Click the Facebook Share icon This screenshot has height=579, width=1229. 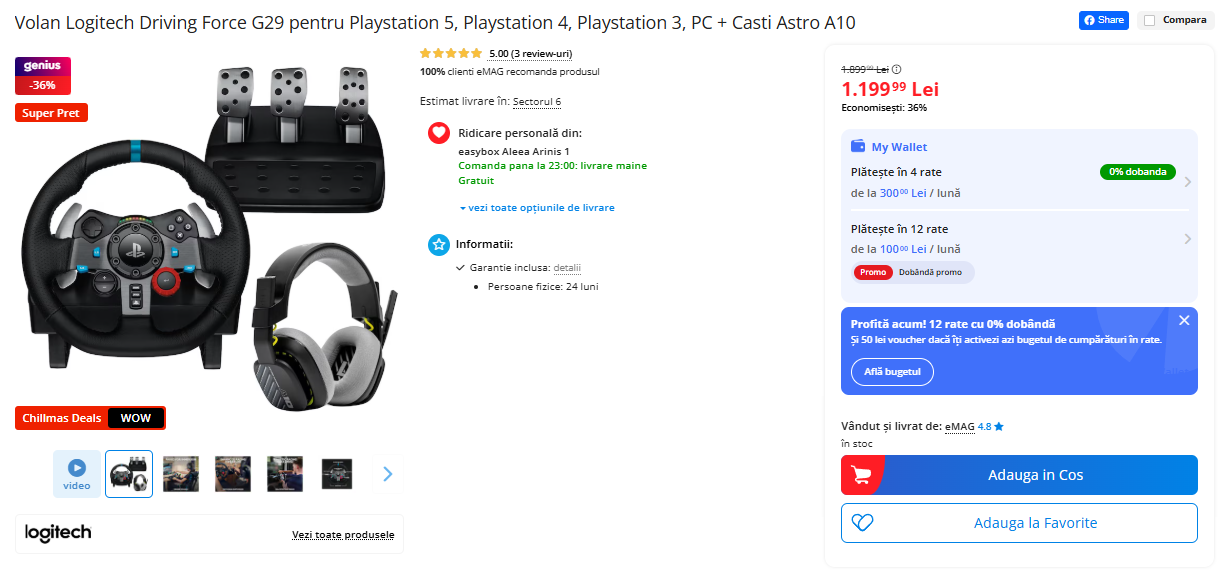pyautogui.click(x=1089, y=20)
